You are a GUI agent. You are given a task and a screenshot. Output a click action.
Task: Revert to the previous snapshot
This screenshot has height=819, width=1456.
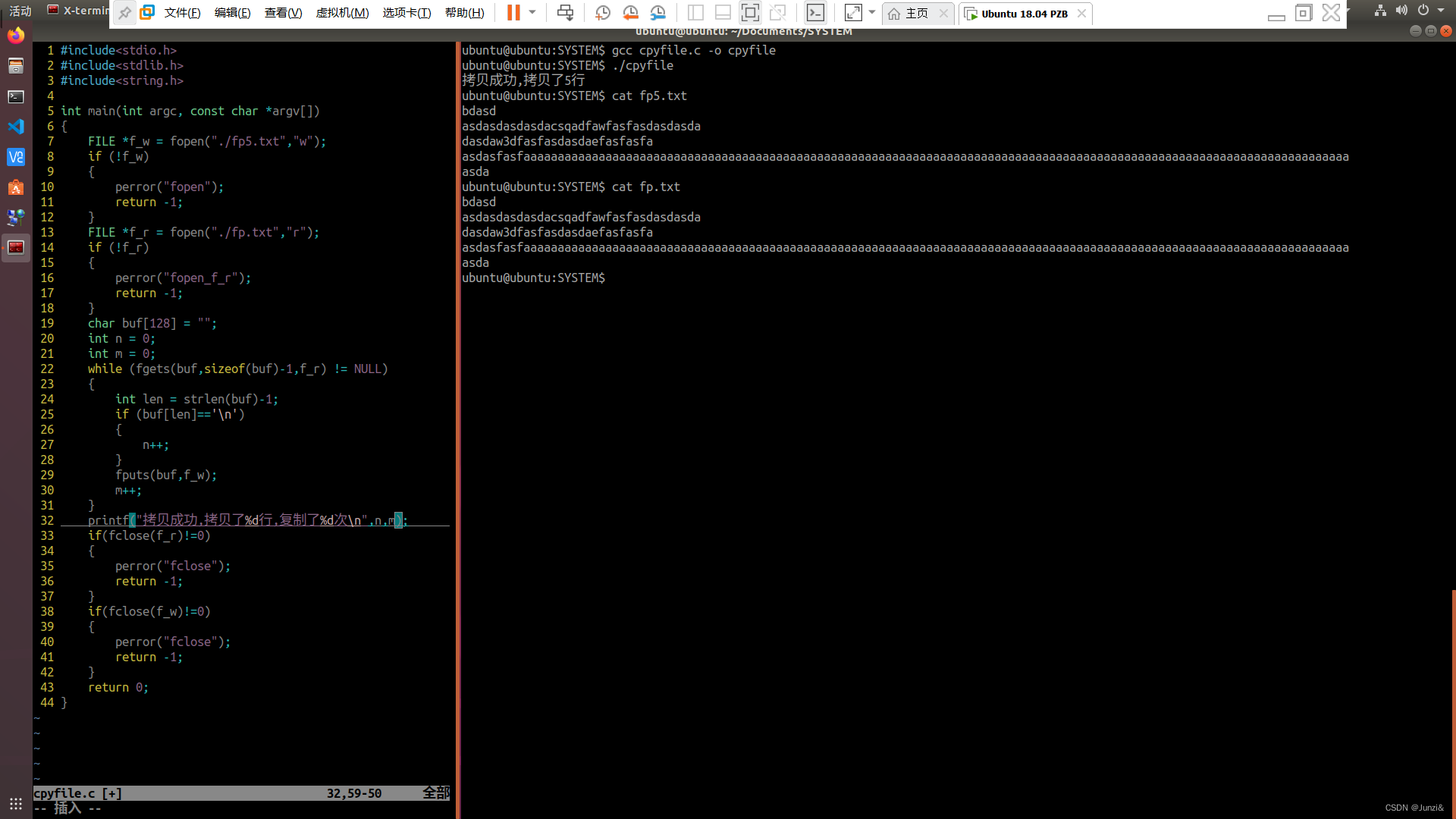pyautogui.click(x=630, y=13)
